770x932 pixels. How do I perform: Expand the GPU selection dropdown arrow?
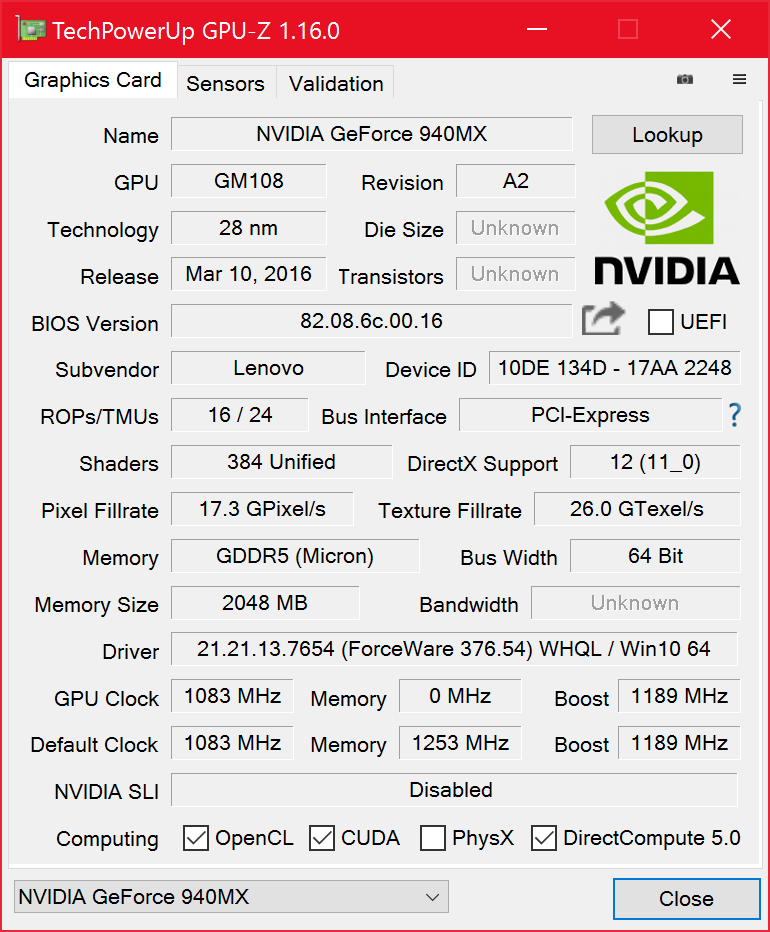pos(433,897)
